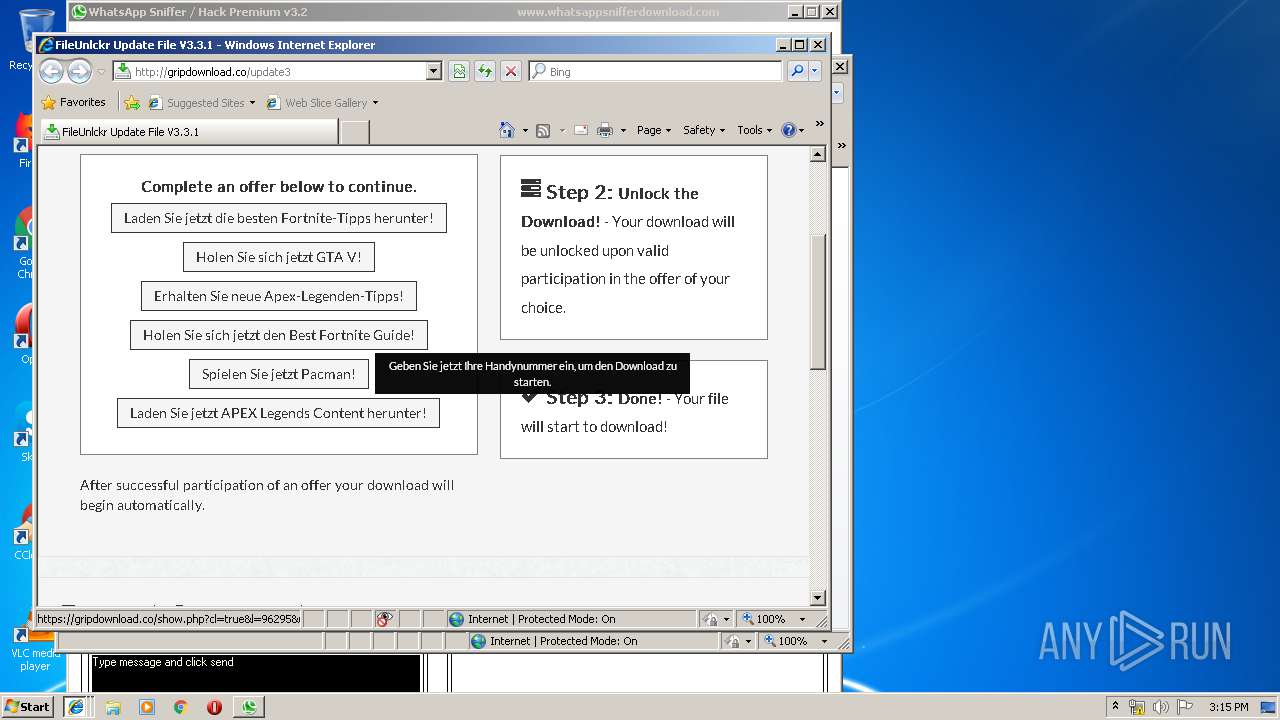The width and height of the screenshot is (1280, 720).
Task: Expand the address bar URL dropdown
Action: [433, 71]
